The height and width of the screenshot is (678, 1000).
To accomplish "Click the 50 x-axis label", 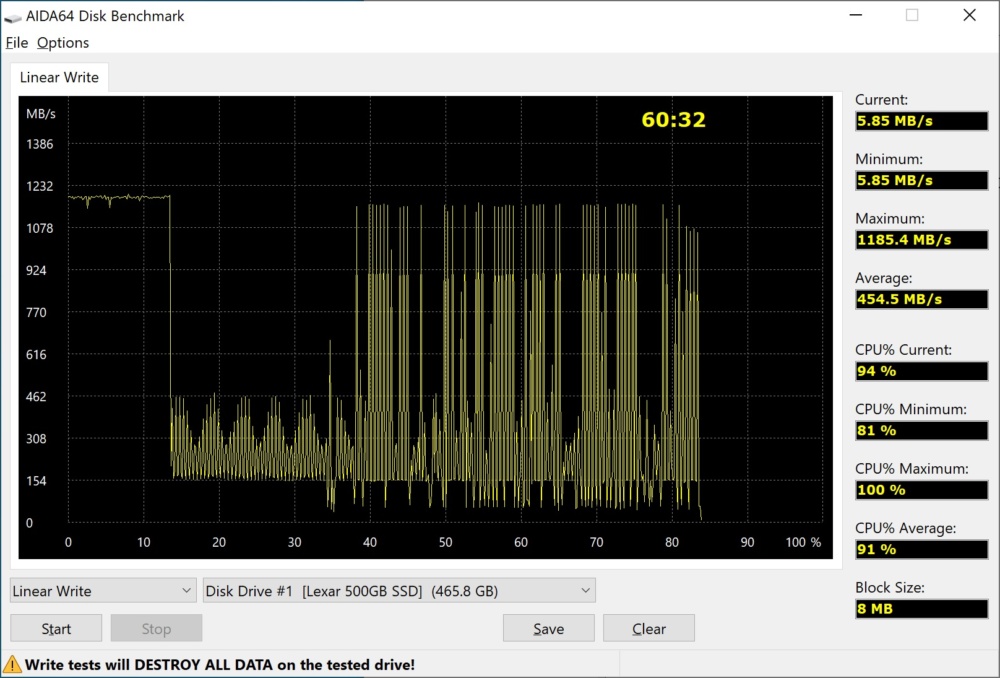I will (445, 542).
